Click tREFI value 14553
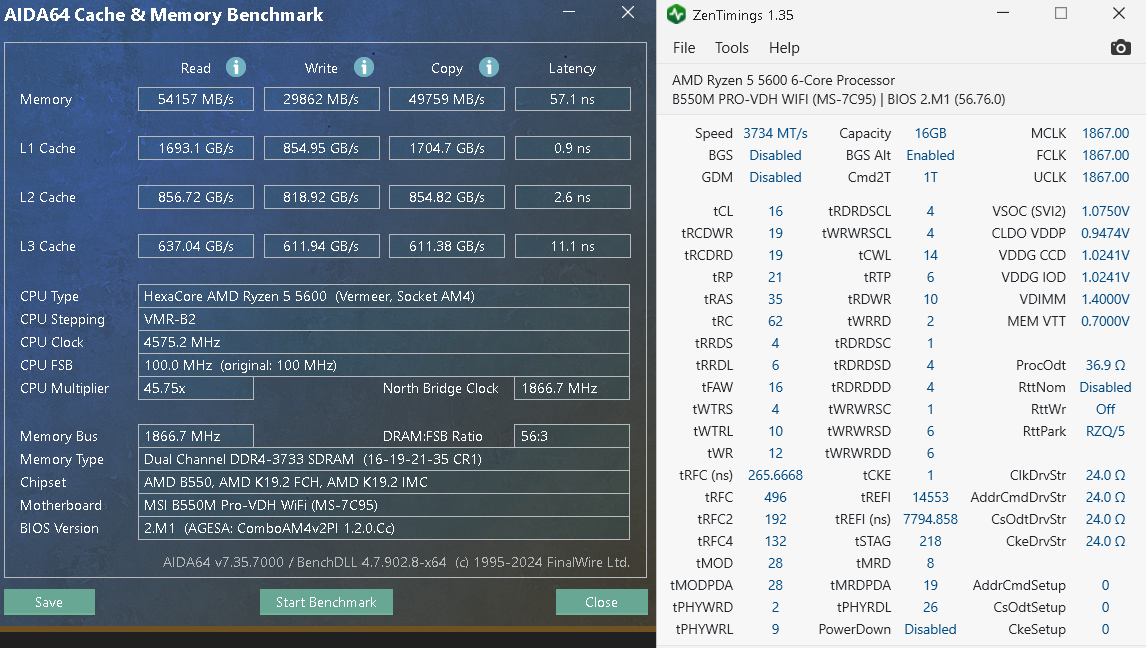The width and height of the screenshot is (1146, 648). [x=930, y=497]
